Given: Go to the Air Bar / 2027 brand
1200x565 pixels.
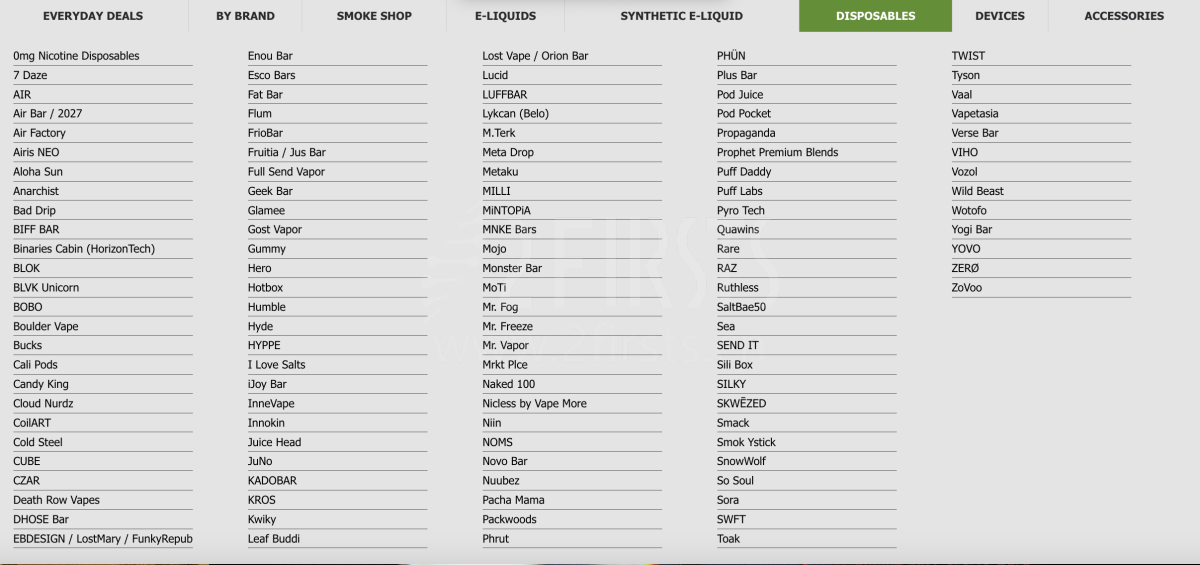Looking at the screenshot, I should (x=48, y=114).
